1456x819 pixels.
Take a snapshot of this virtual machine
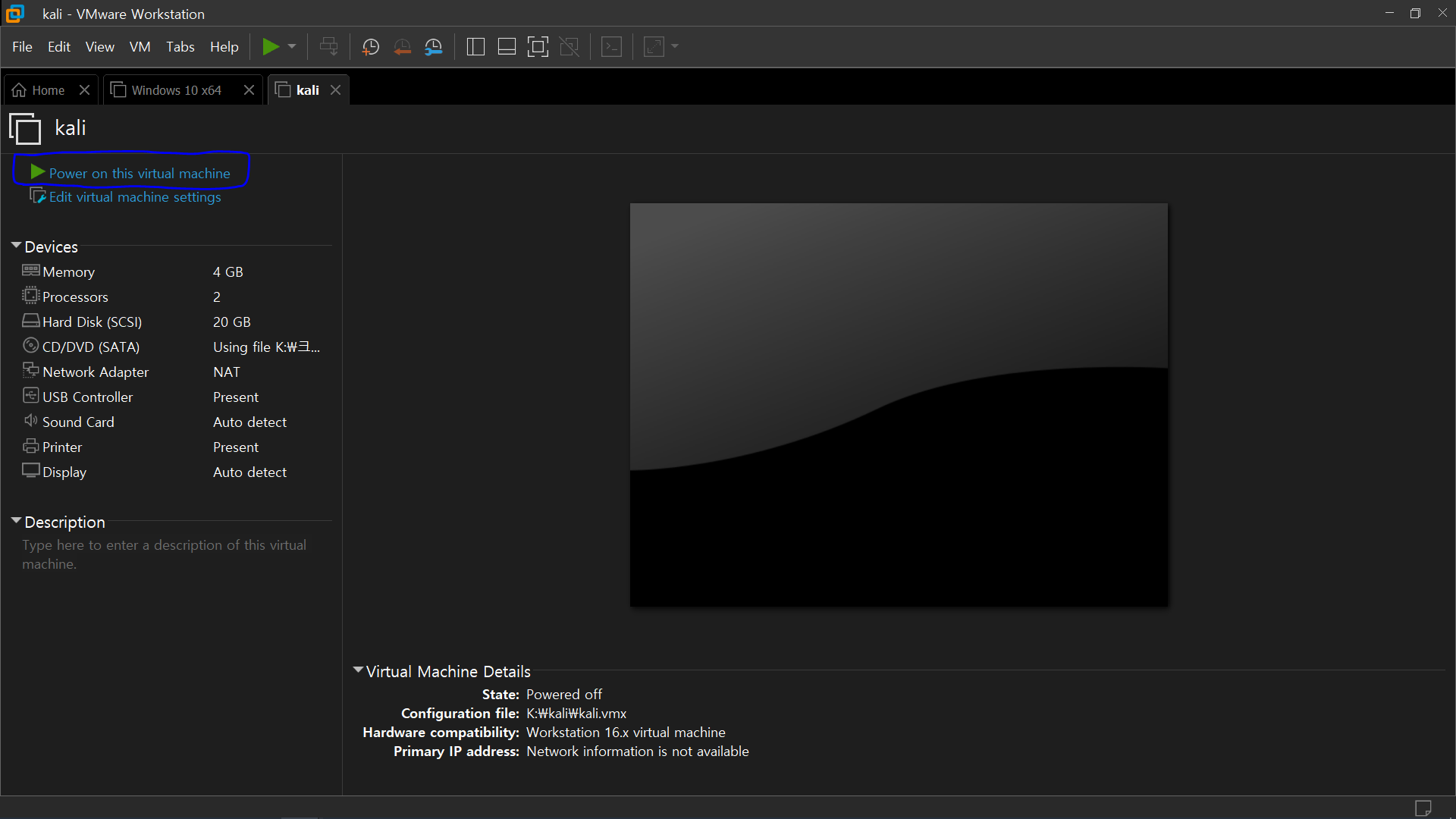(370, 47)
